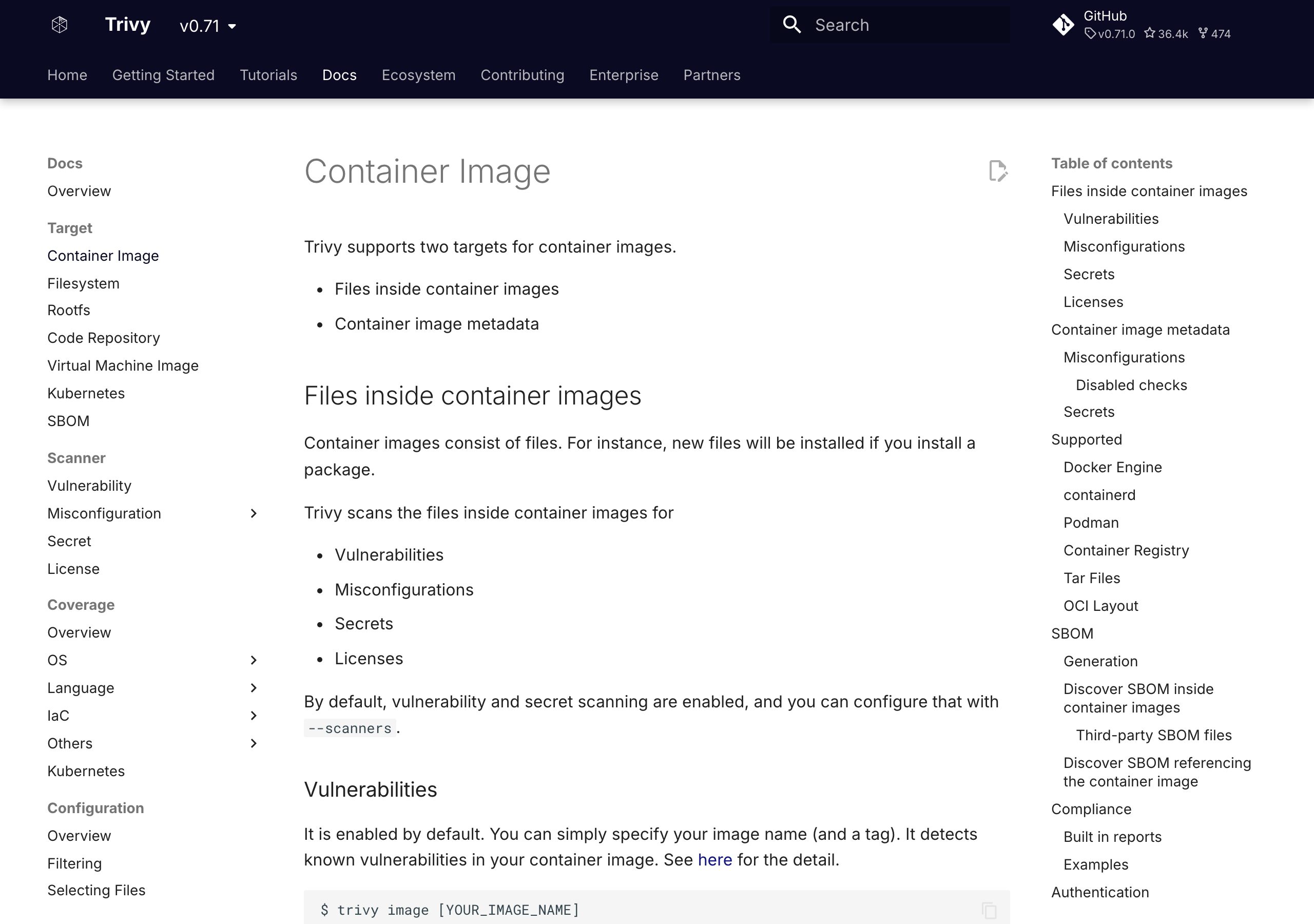Jump to Supported section in contents
Image resolution: width=1314 pixels, height=924 pixels.
point(1087,440)
